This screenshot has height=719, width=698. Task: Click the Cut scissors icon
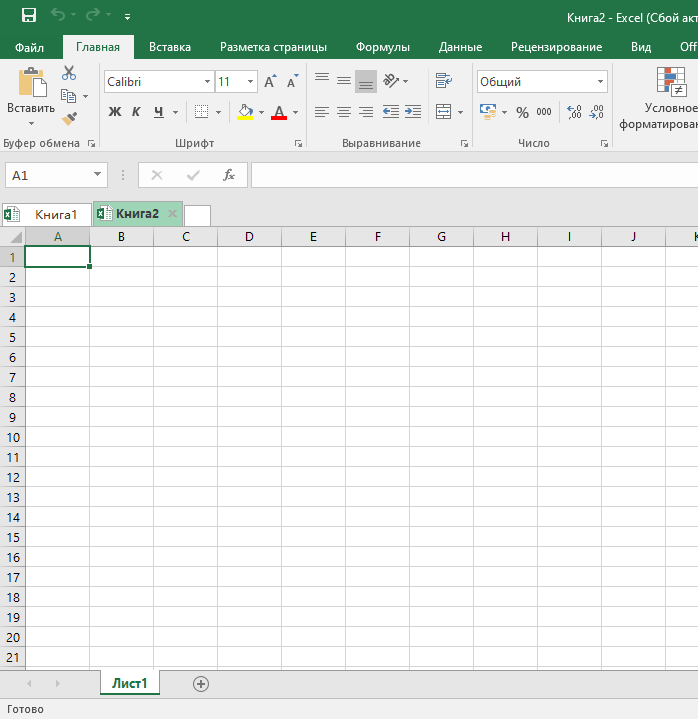pyautogui.click(x=69, y=73)
